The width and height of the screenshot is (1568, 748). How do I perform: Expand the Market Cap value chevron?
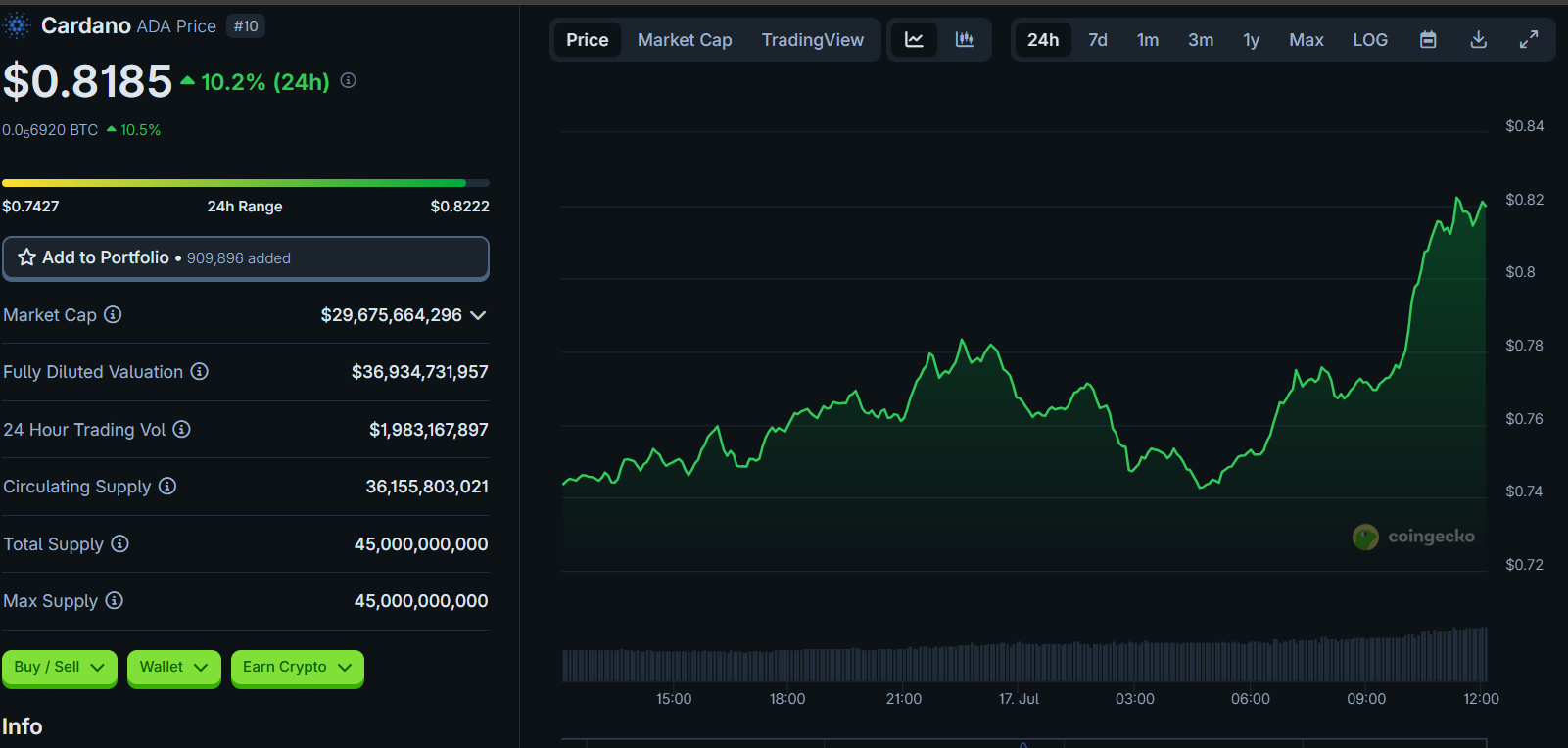point(478,315)
